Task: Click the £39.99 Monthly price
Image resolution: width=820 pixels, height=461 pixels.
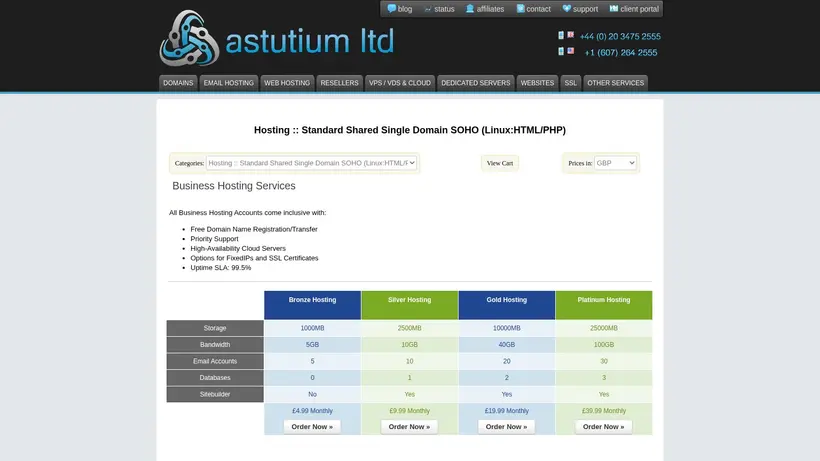Action: point(603,411)
